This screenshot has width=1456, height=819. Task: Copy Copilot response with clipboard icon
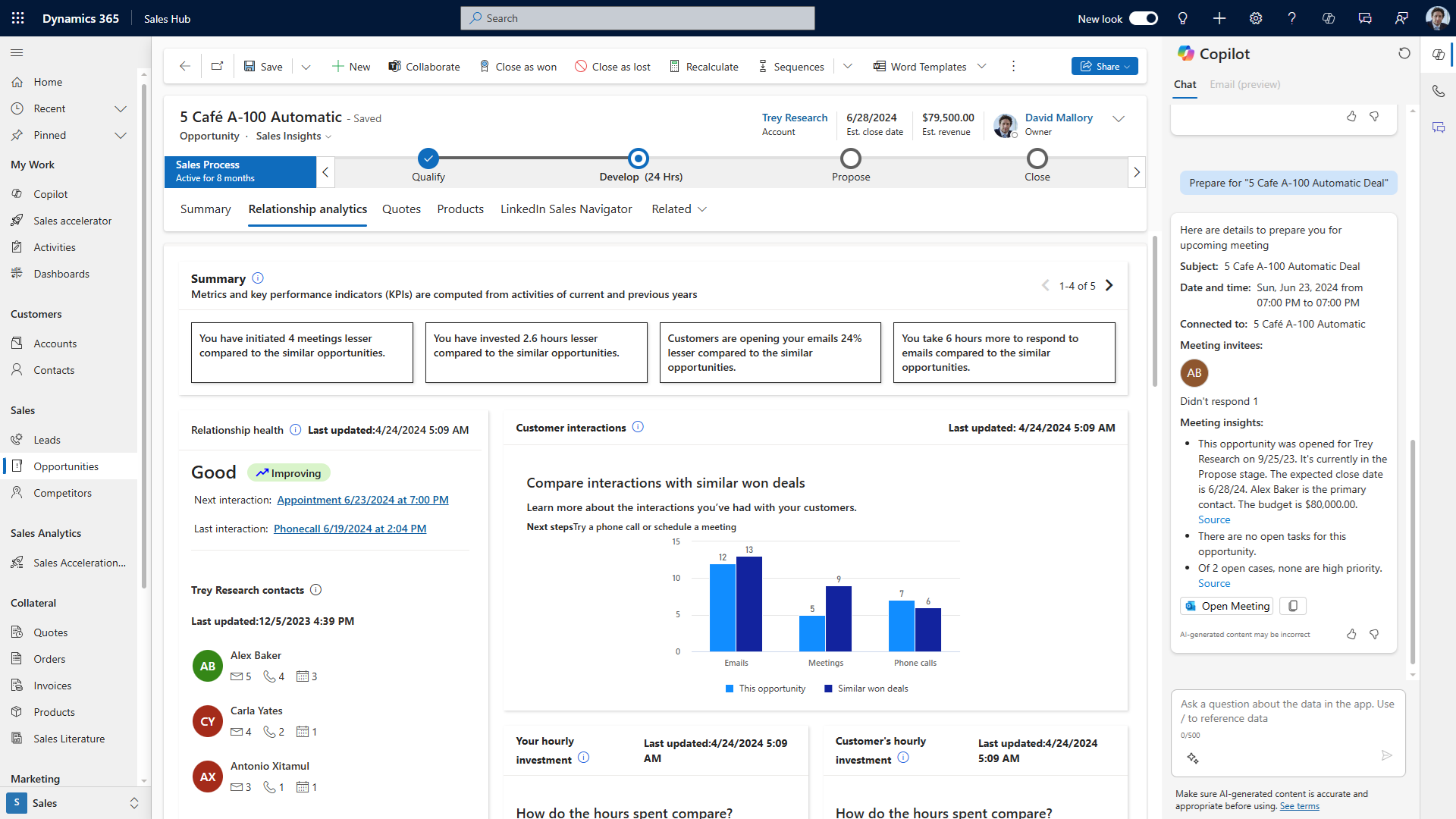(1293, 606)
